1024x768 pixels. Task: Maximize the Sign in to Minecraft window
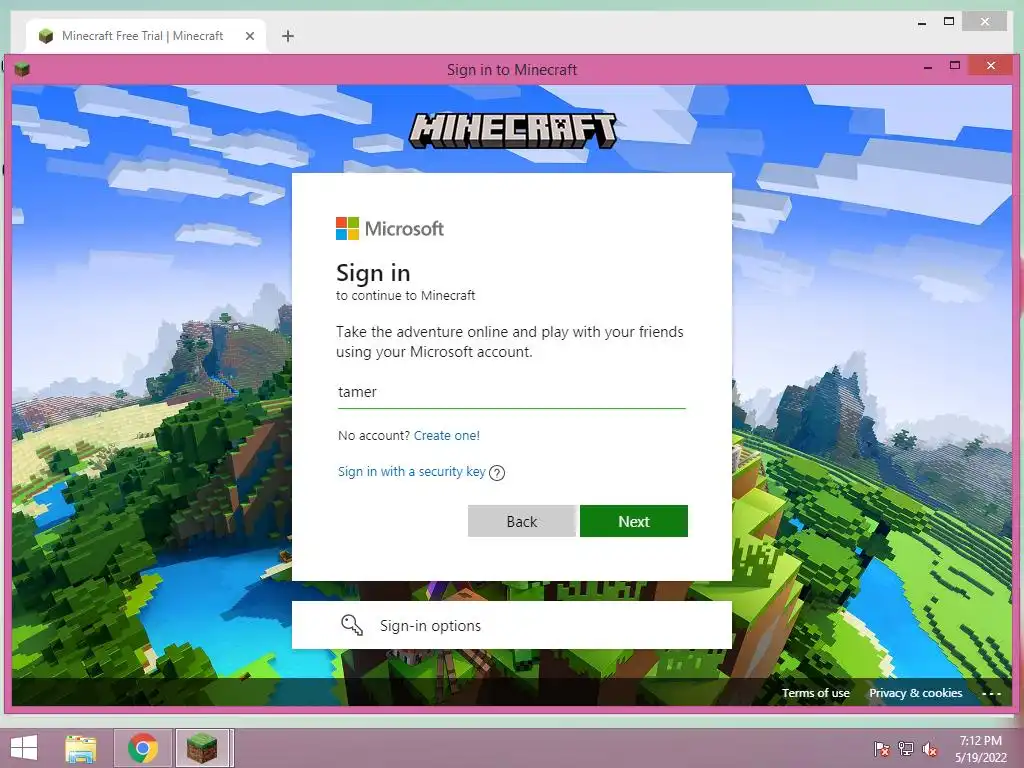pyautogui.click(x=955, y=65)
